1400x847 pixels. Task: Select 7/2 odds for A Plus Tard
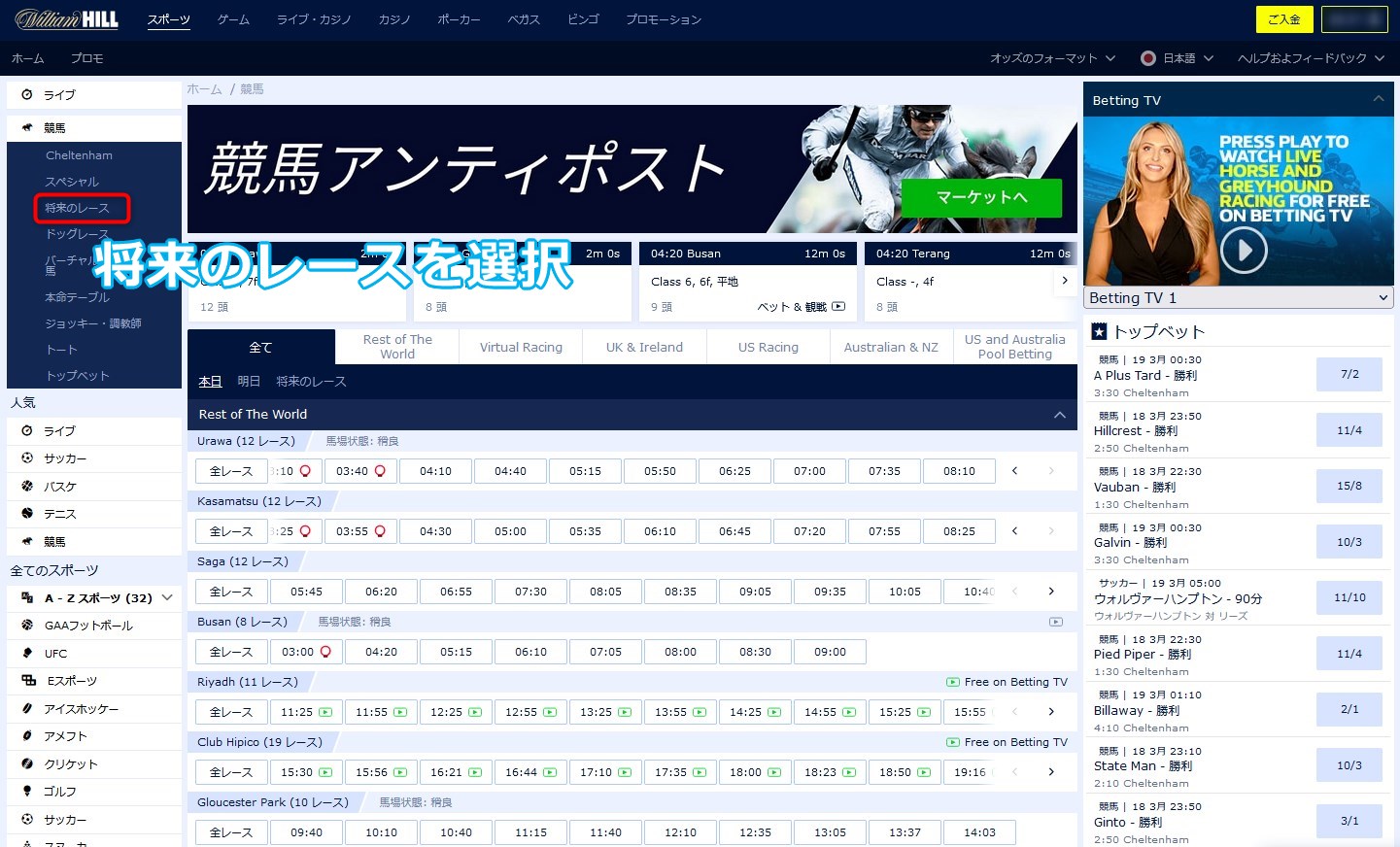pyautogui.click(x=1349, y=374)
